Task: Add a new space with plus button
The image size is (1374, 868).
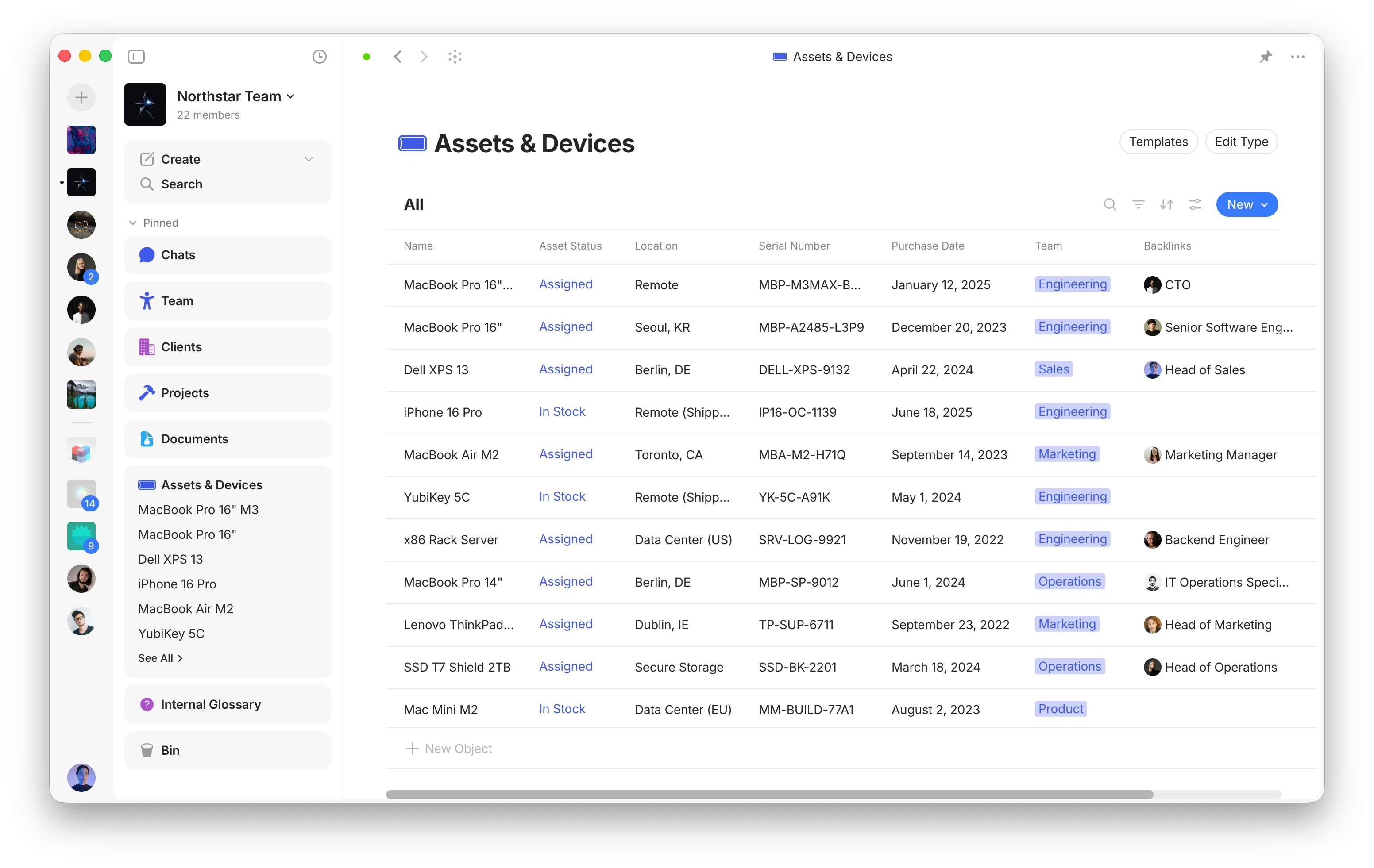Action: [x=81, y=97]
